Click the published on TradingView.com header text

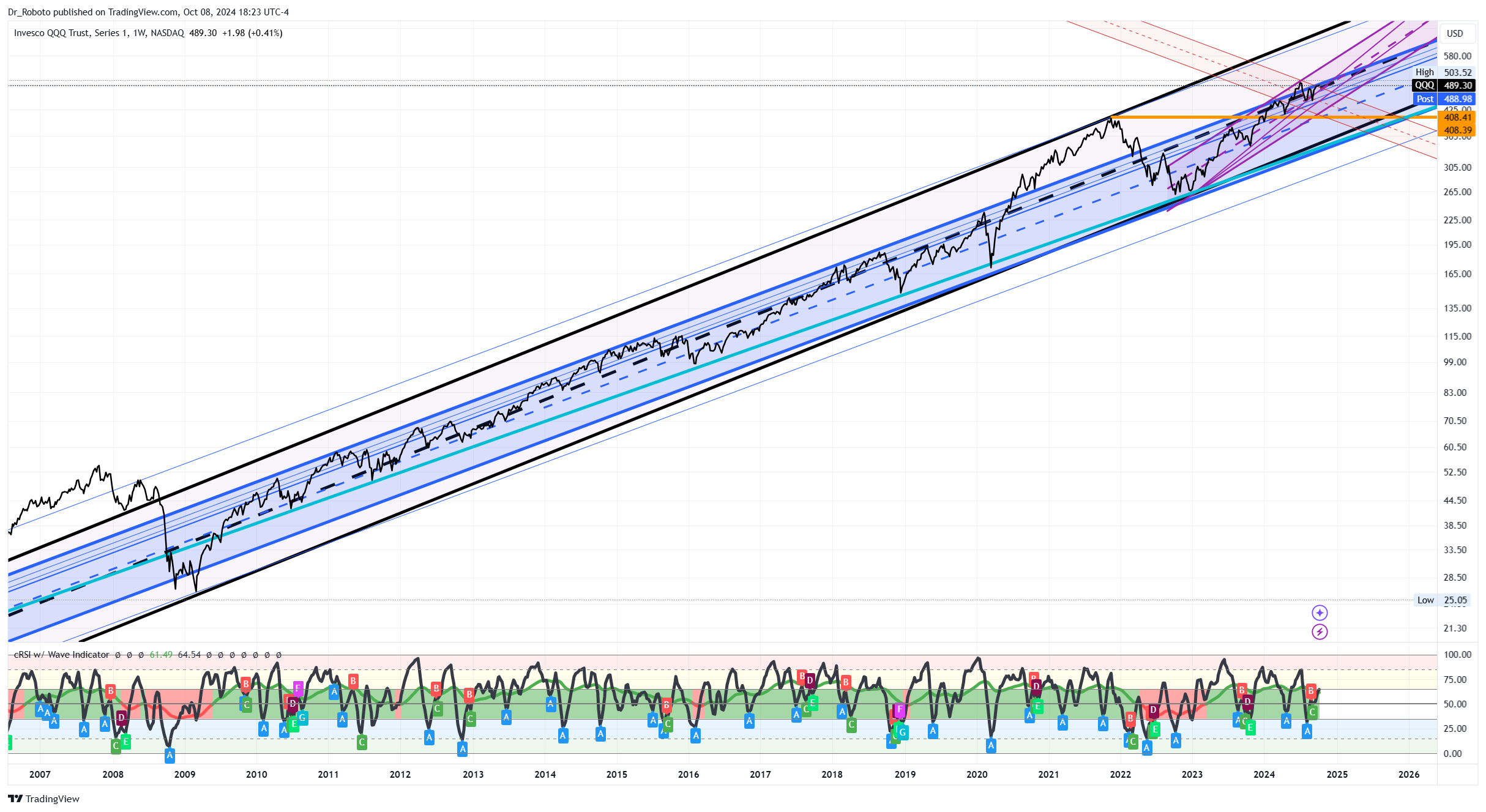(x=148, y=12)
